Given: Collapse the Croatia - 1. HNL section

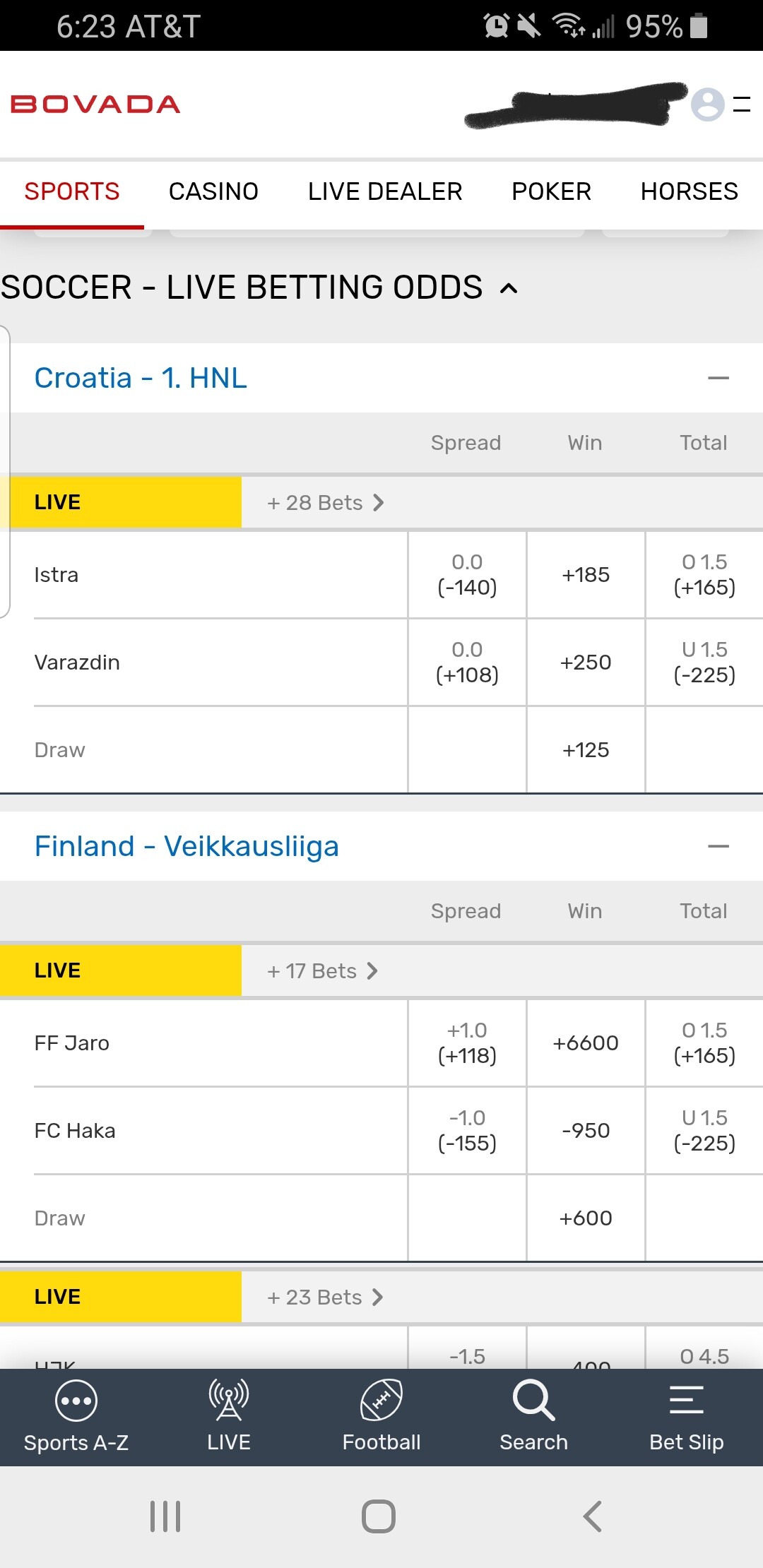Looking at the screenshot, I should [x=718, y=379].
